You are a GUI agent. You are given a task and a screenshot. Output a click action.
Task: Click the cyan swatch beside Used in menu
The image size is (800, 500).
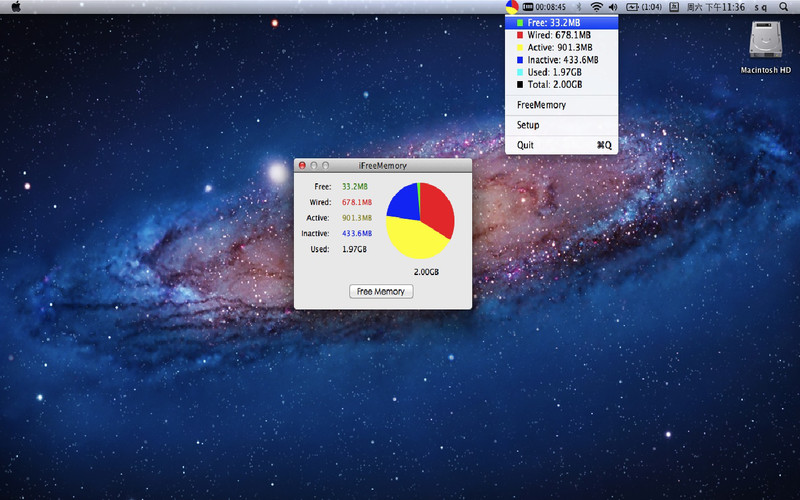pos(520,72)
